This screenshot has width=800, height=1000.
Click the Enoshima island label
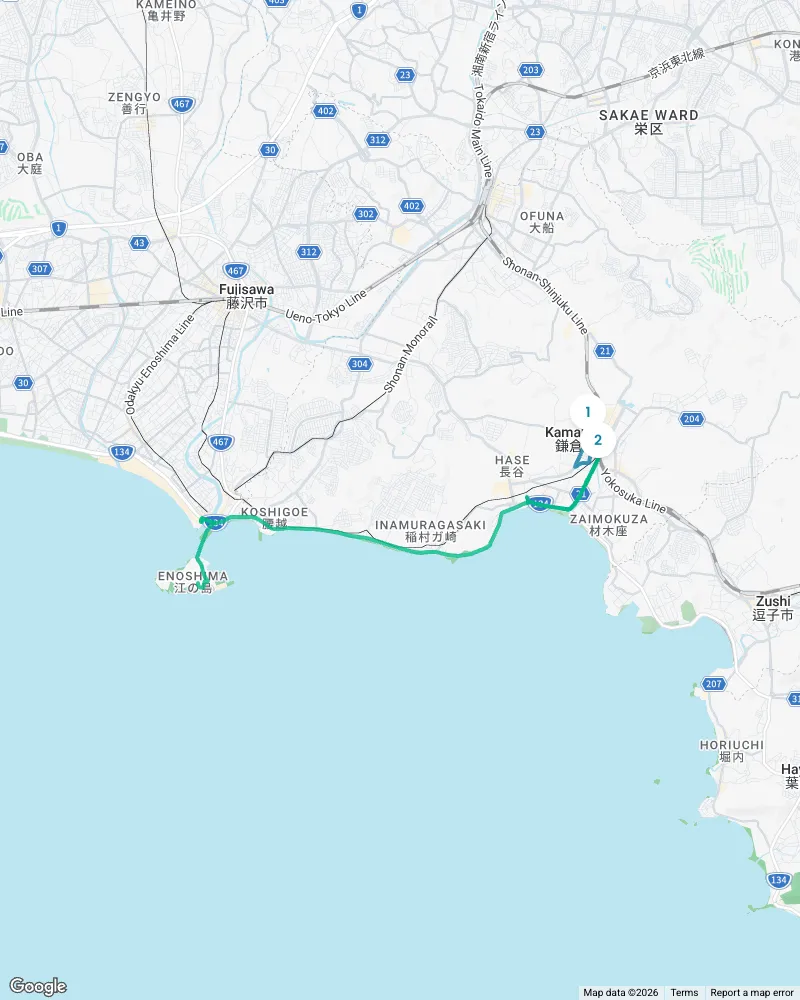(x=193, y=582)
